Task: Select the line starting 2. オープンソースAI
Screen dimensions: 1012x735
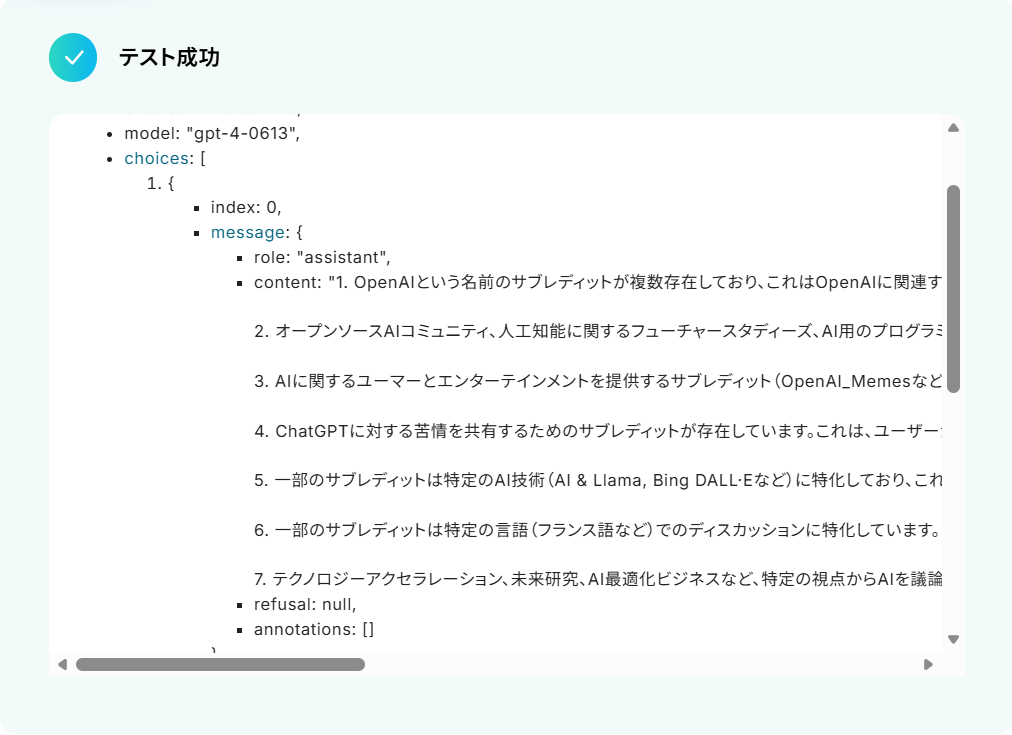Action: [x=598, y=332]
